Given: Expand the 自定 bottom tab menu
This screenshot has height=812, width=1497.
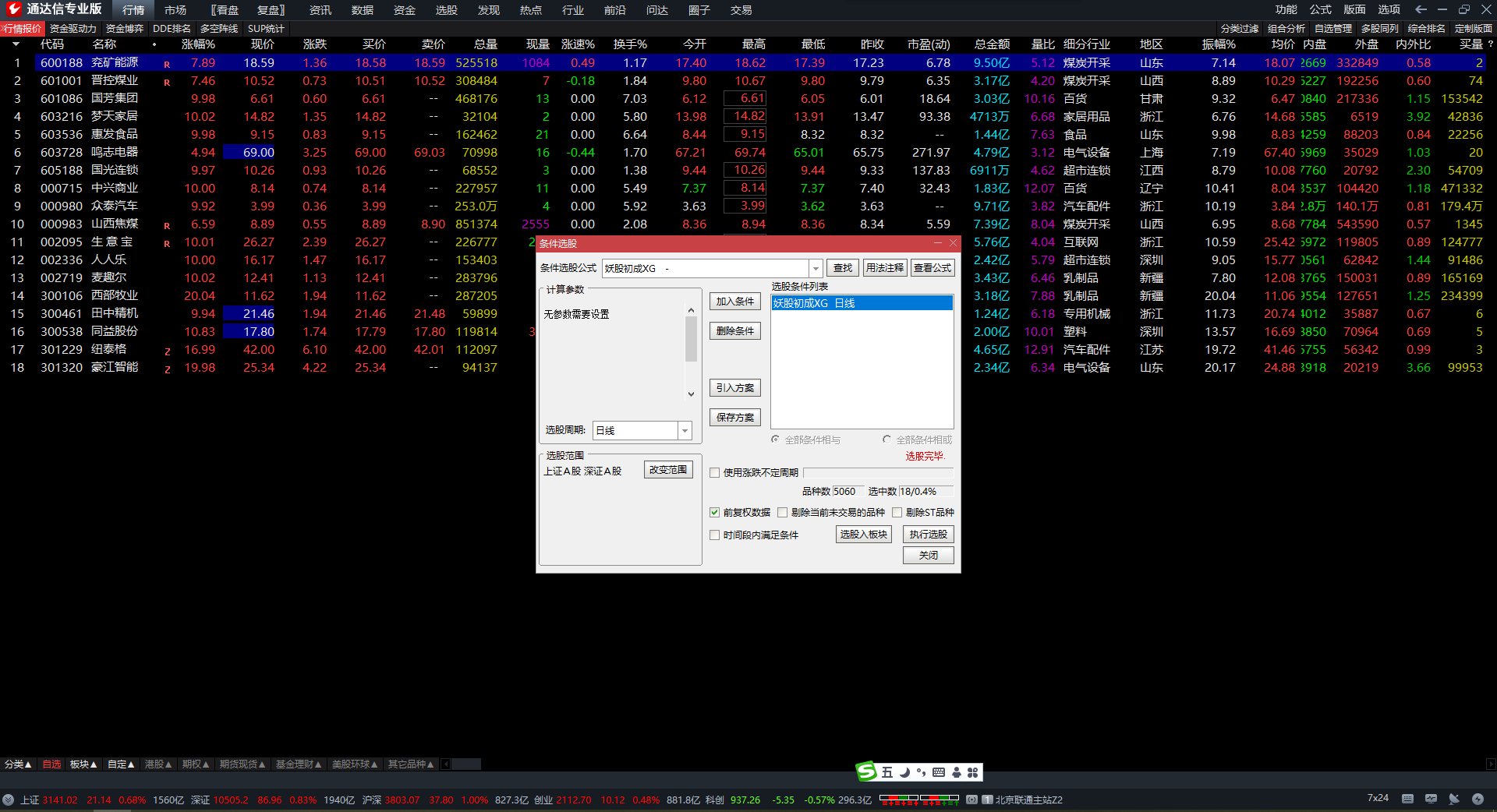Looking at the screenshot, I should 121,764.
